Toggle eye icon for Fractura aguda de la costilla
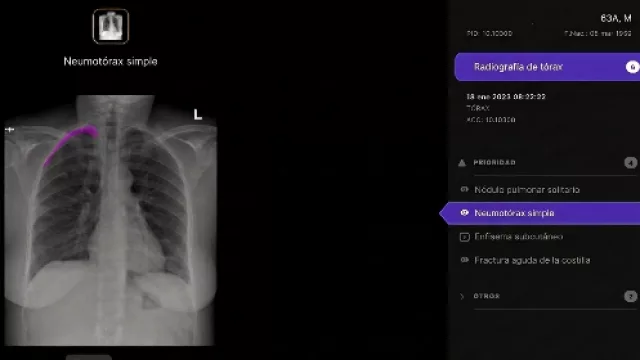 click(x=464, y=260)
